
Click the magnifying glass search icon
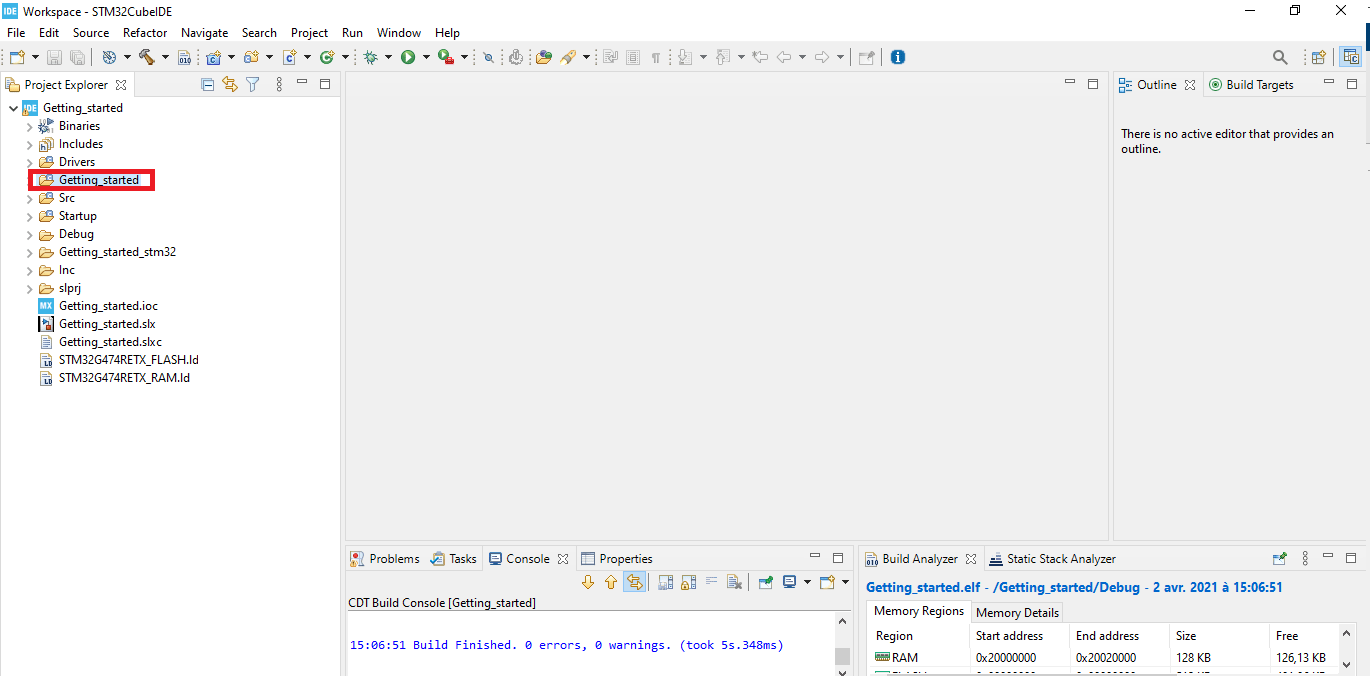[1280, 57]
